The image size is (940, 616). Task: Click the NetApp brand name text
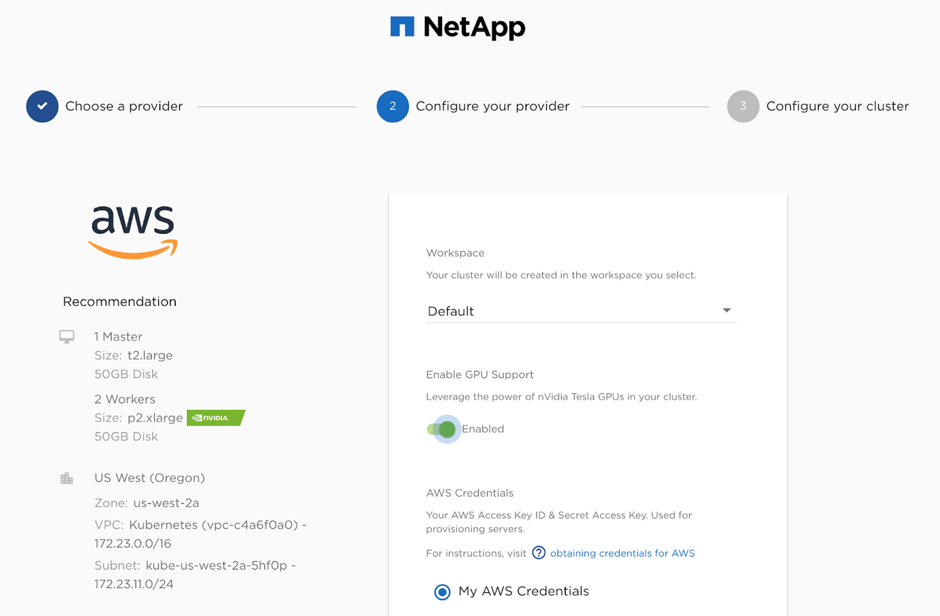pyautogui.click(x=474, y=27)
